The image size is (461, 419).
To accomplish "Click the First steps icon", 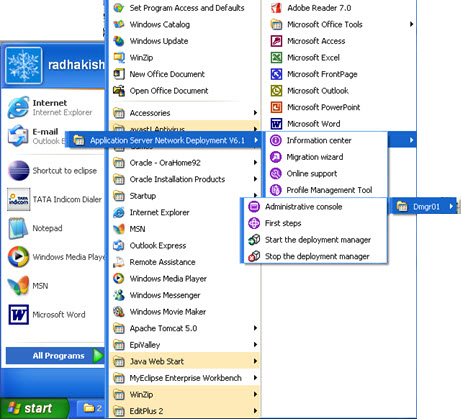I will [x=254, y=223].
